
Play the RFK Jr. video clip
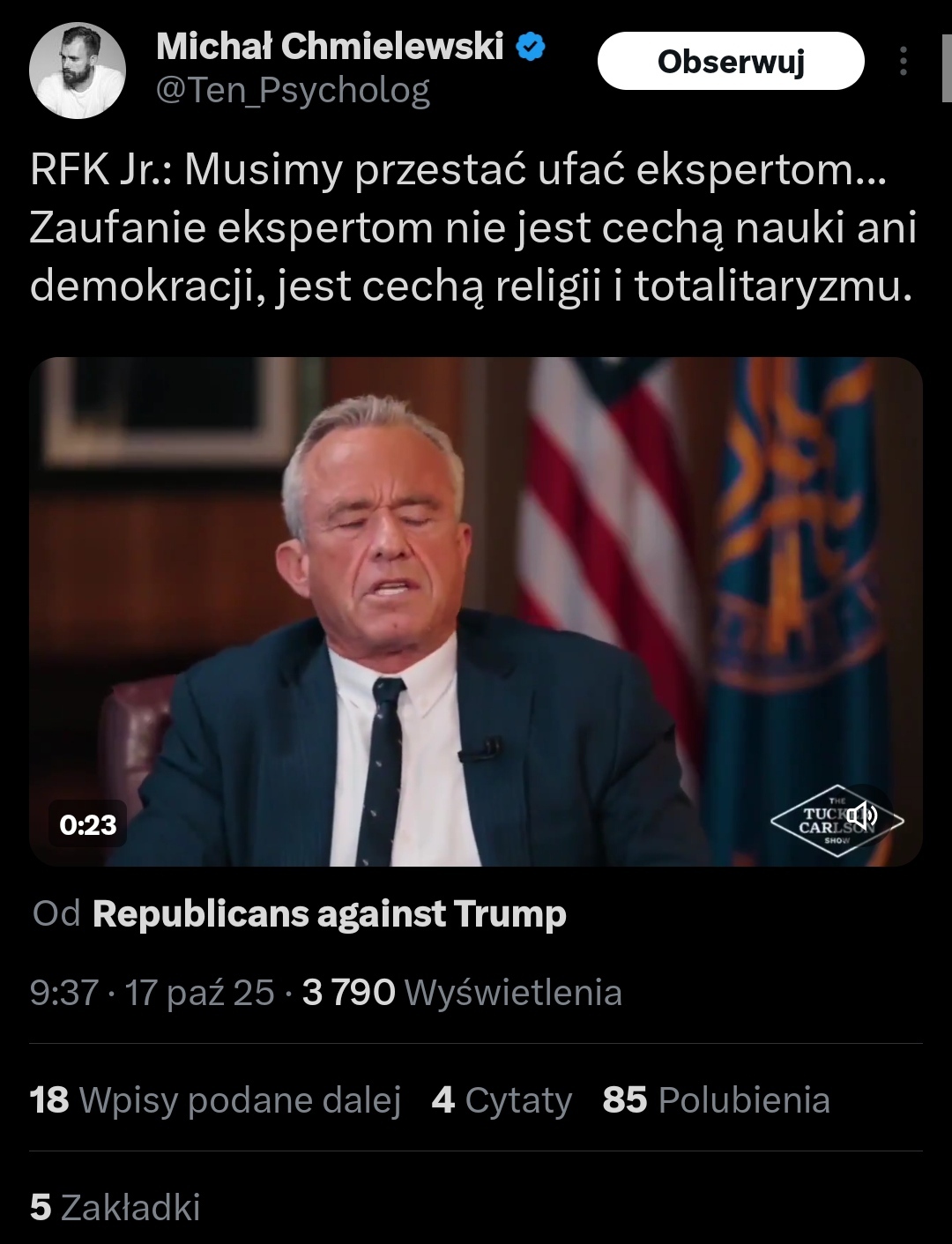pos(476,611)
